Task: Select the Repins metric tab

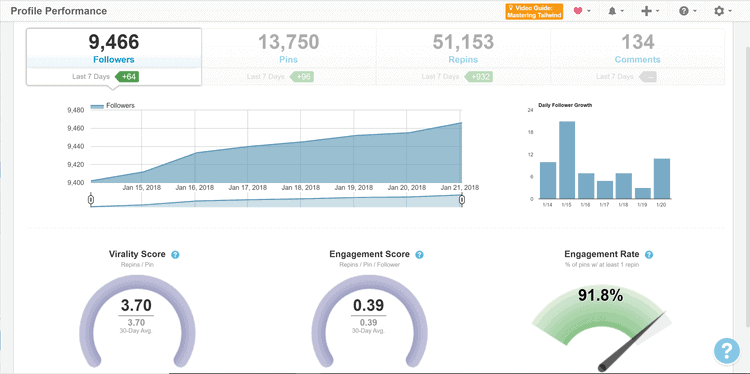Action: coord(463,57)
